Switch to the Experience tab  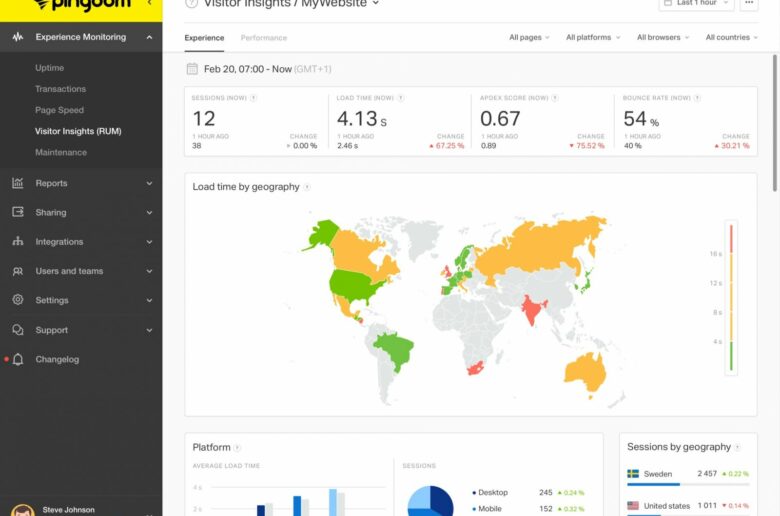(x=204, y=38)
